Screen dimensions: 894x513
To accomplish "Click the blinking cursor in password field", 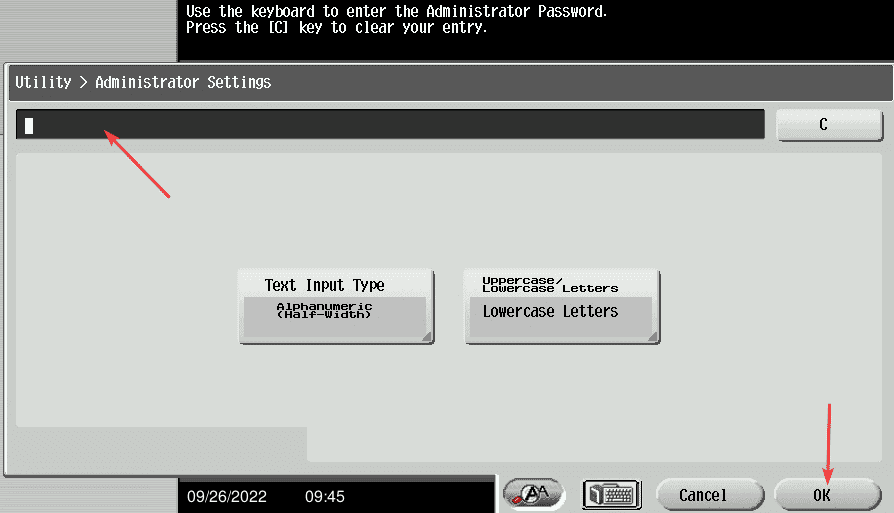I will (30, 125).
